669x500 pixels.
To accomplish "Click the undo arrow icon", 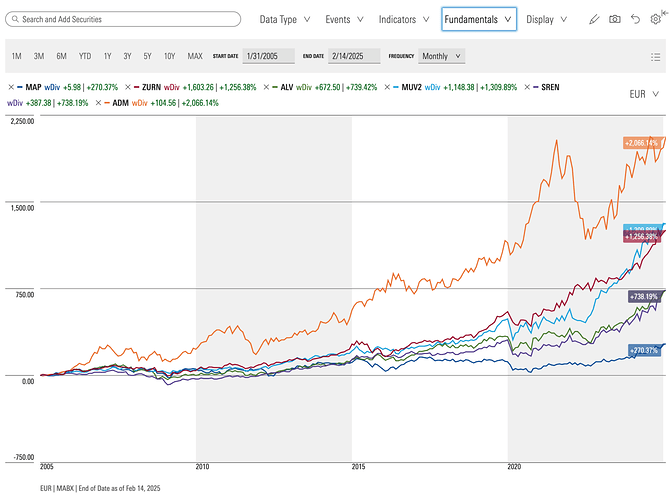I will [x=635, y=19].
